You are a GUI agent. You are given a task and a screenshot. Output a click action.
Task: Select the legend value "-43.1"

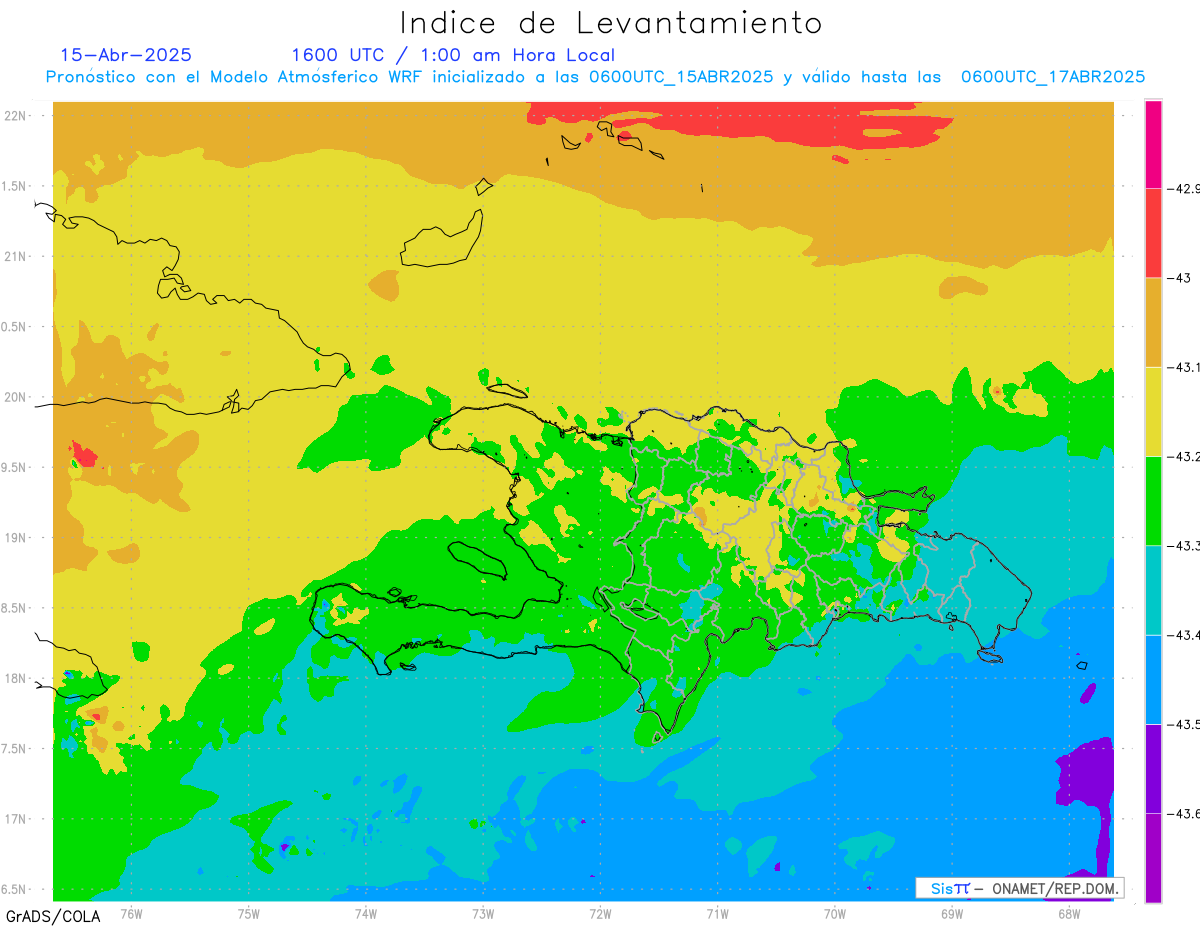coord(1184,367)
